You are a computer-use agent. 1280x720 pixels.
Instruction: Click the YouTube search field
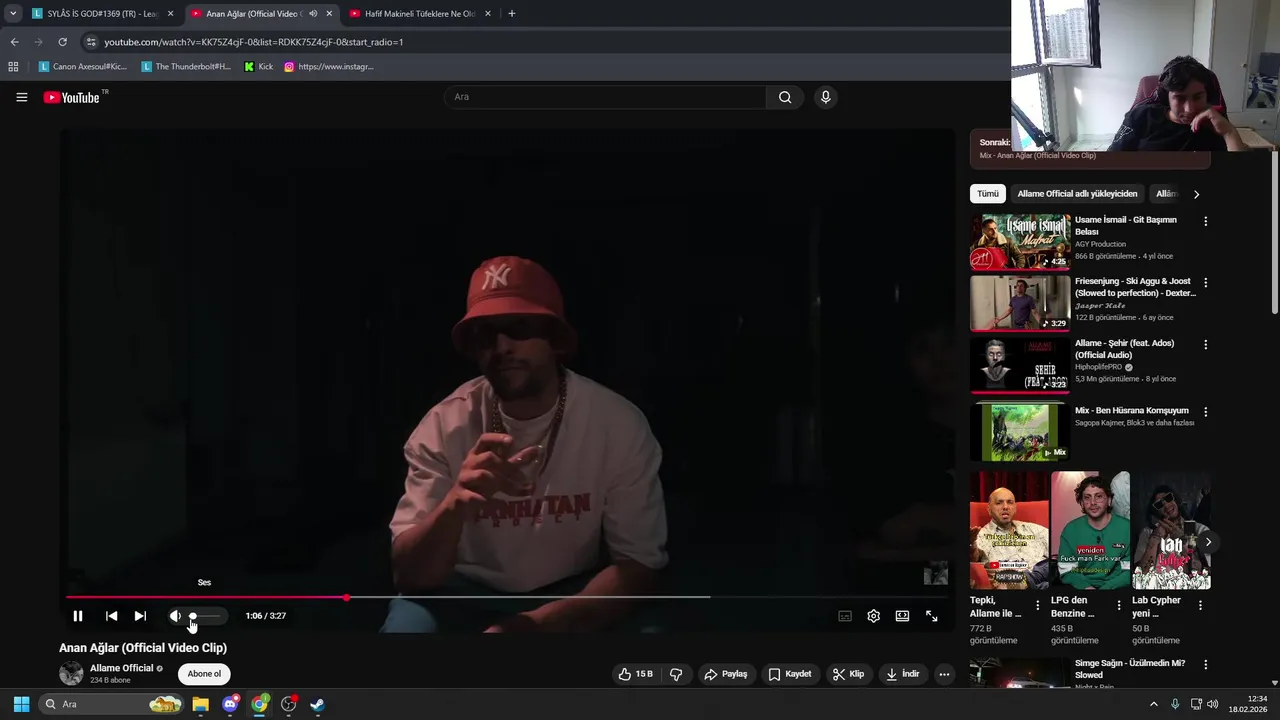605,97
